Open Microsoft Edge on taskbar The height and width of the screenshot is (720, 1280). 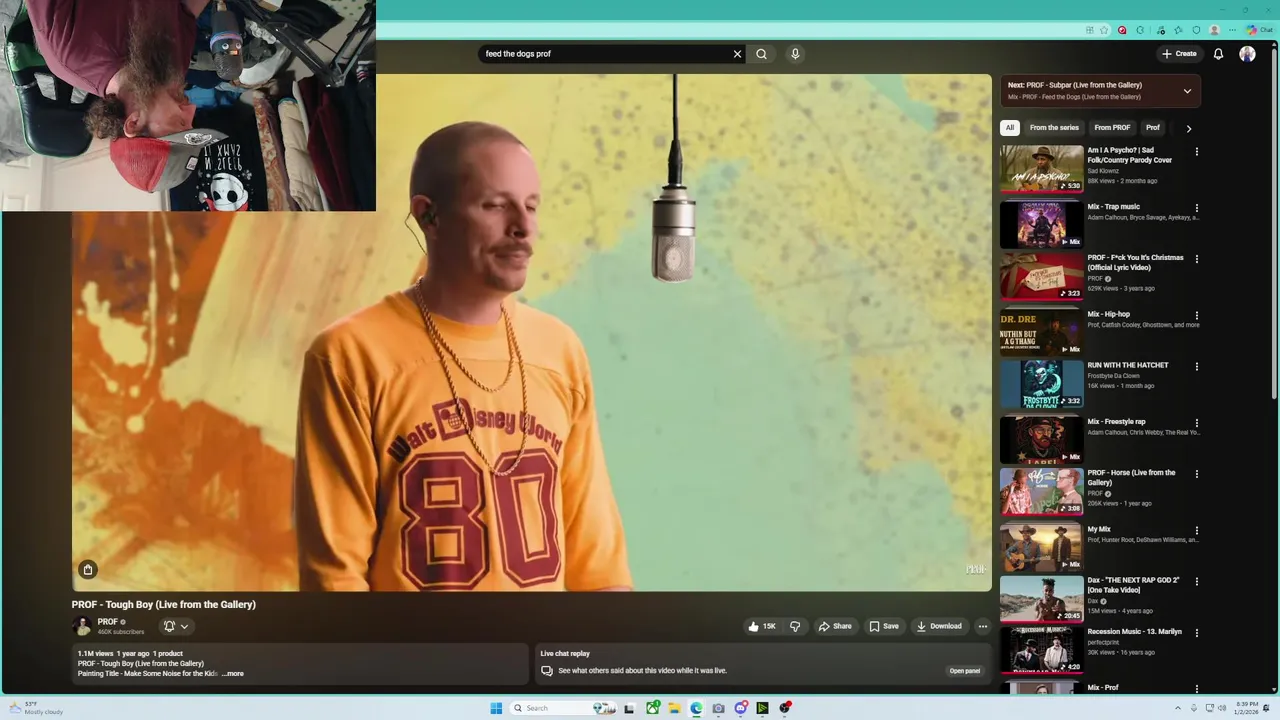coord(696,708)
